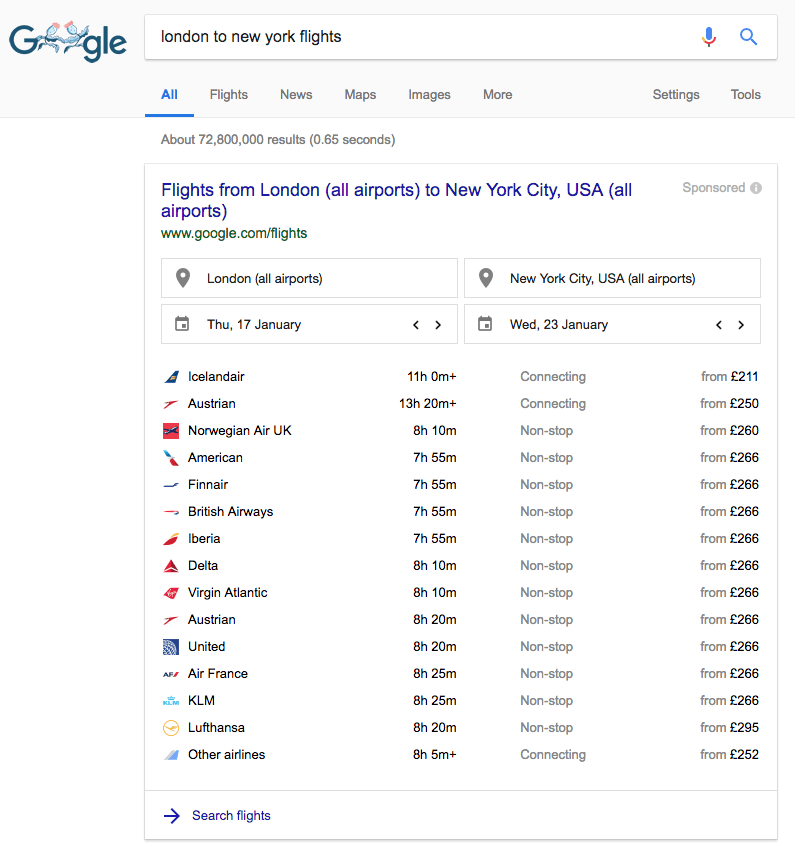Click the Sponsored info icon
The width and height of the screenshot is (795, 853).
pyautogui.click(x=756, y=188)
